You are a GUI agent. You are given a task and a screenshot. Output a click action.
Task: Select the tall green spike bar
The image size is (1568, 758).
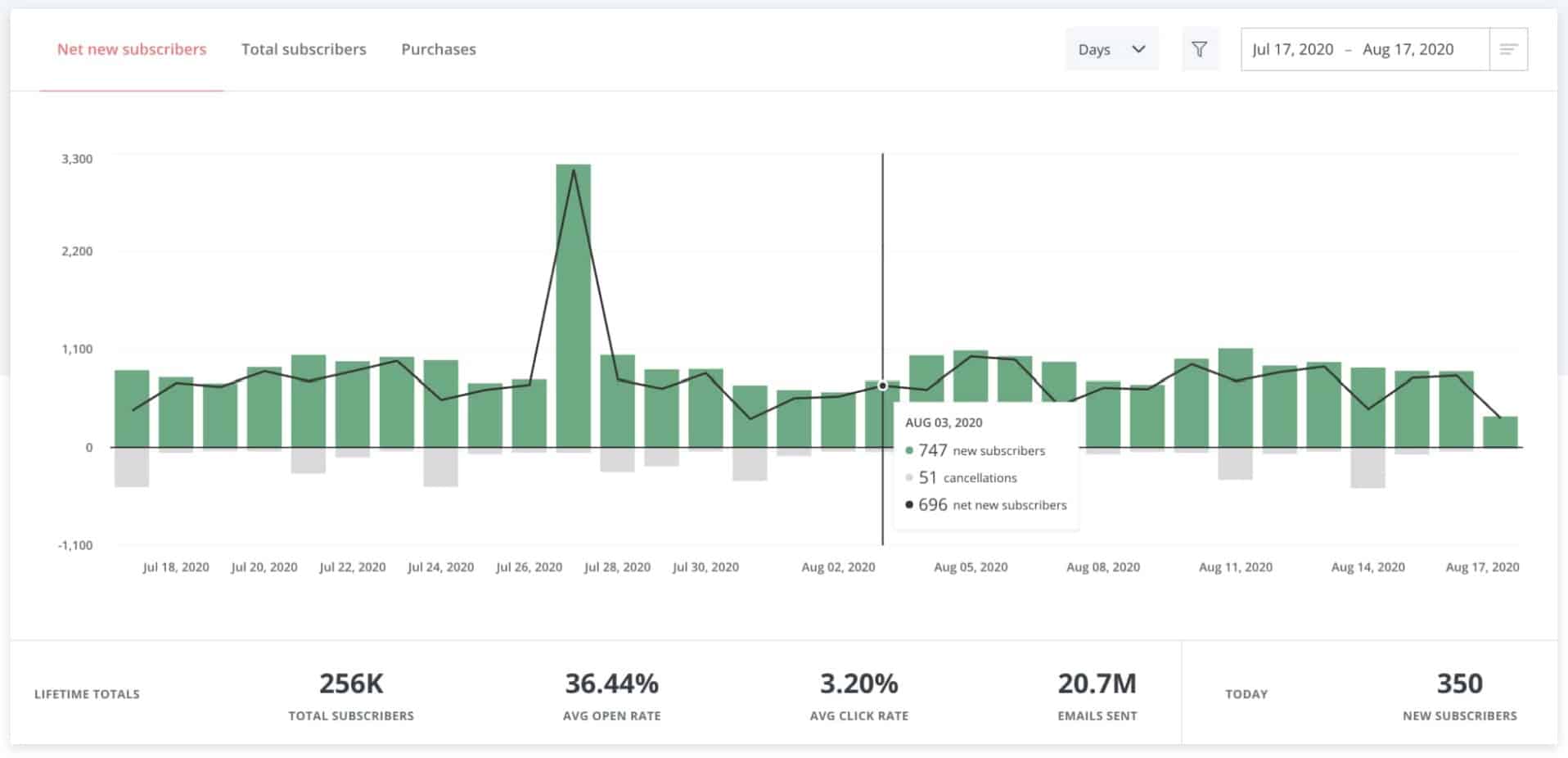573,305
